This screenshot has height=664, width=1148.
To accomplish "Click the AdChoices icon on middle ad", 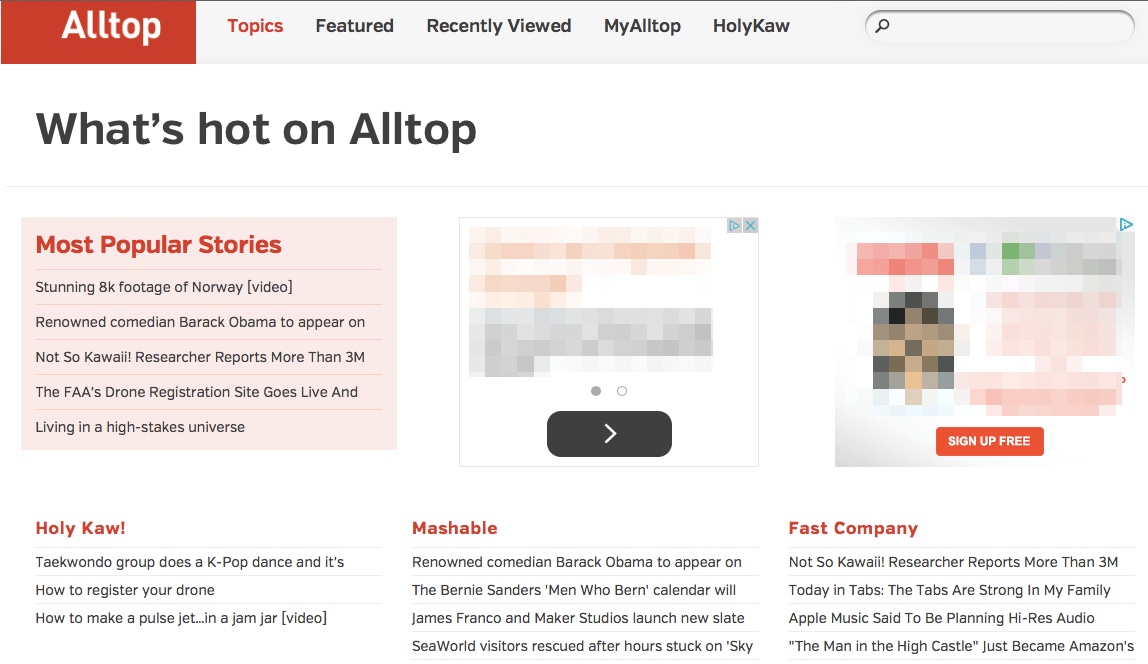I will 735,225.
